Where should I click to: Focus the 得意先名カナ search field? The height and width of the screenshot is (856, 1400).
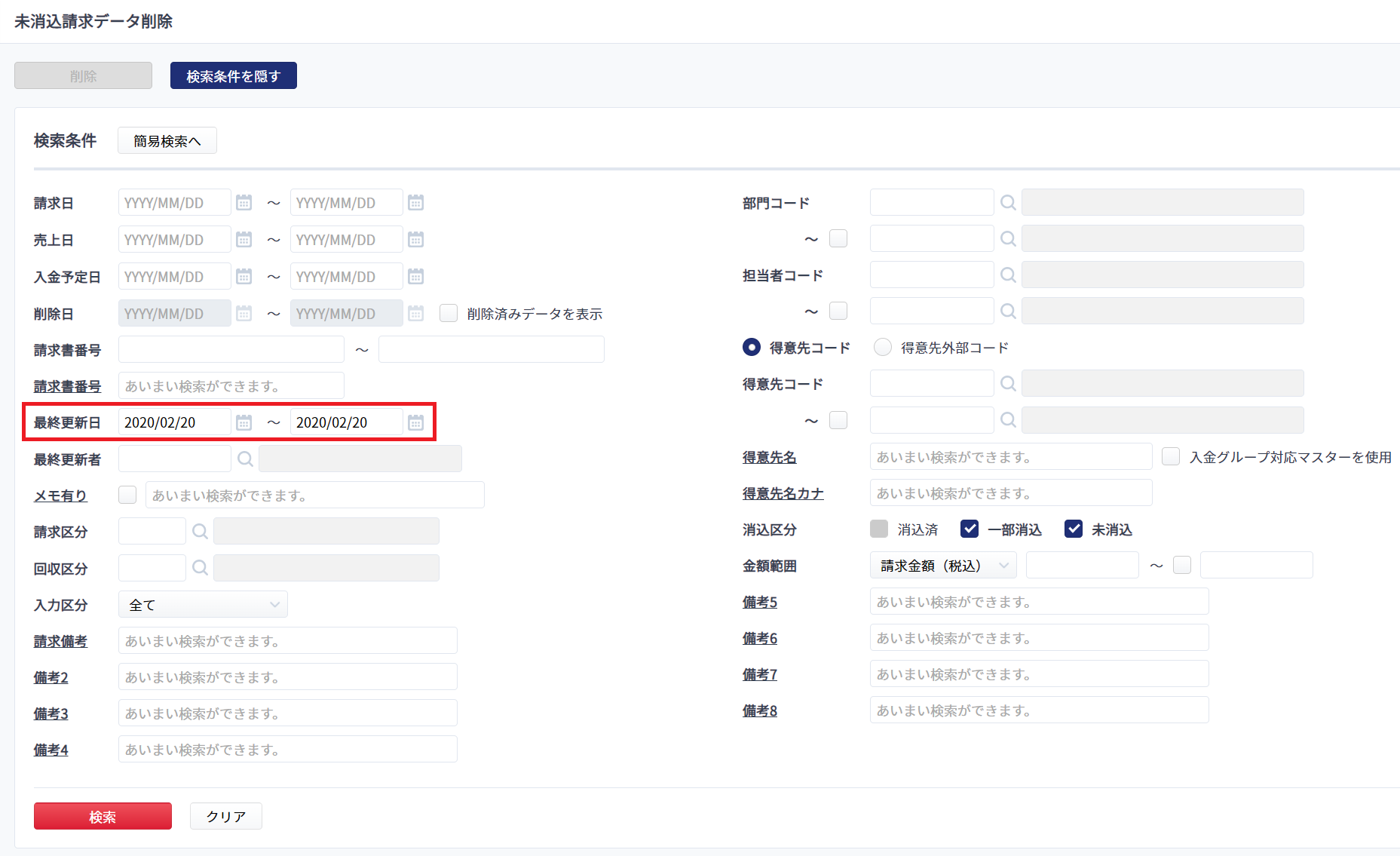[x=1011, y=492]
